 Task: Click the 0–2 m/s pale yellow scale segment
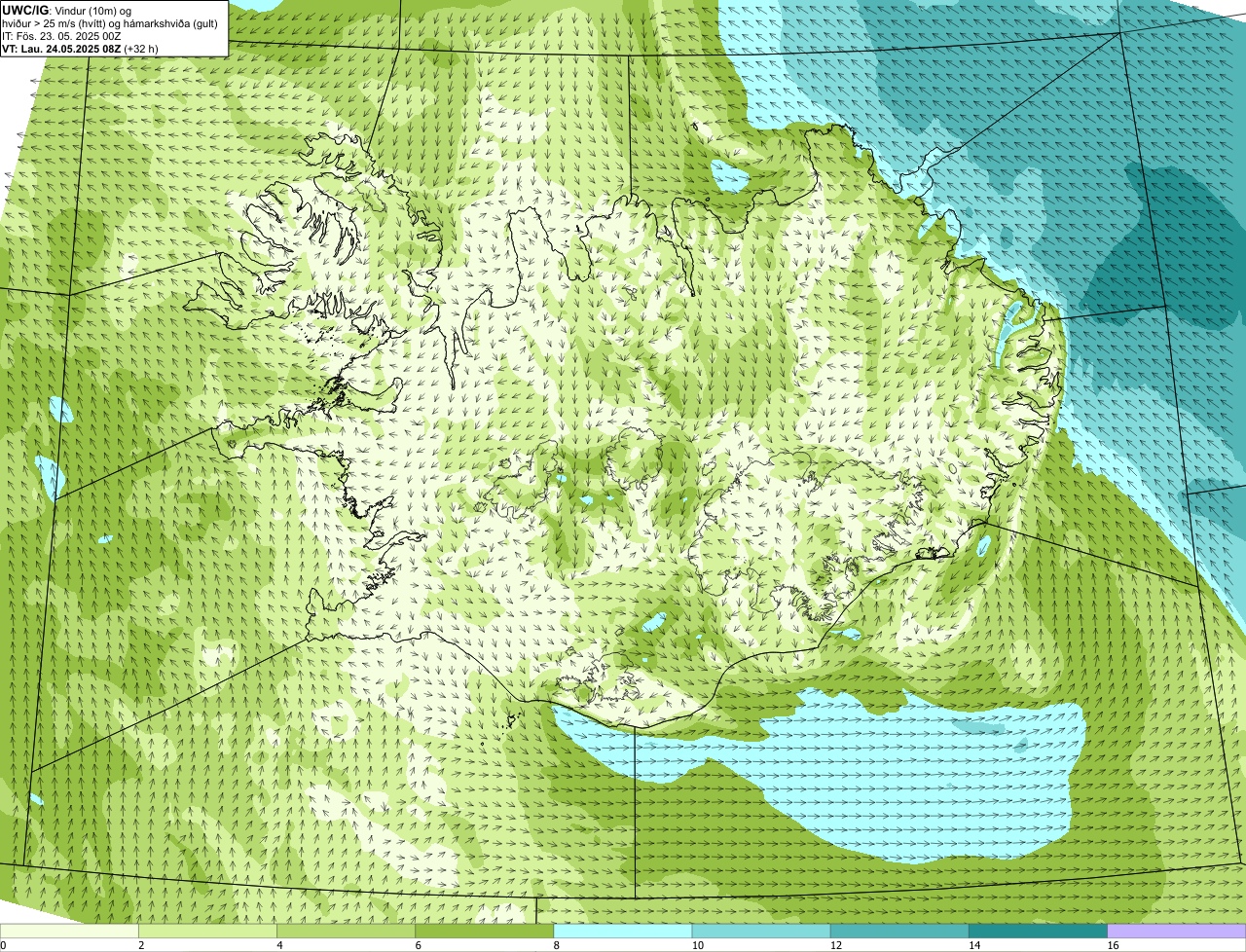click(69, 931)
